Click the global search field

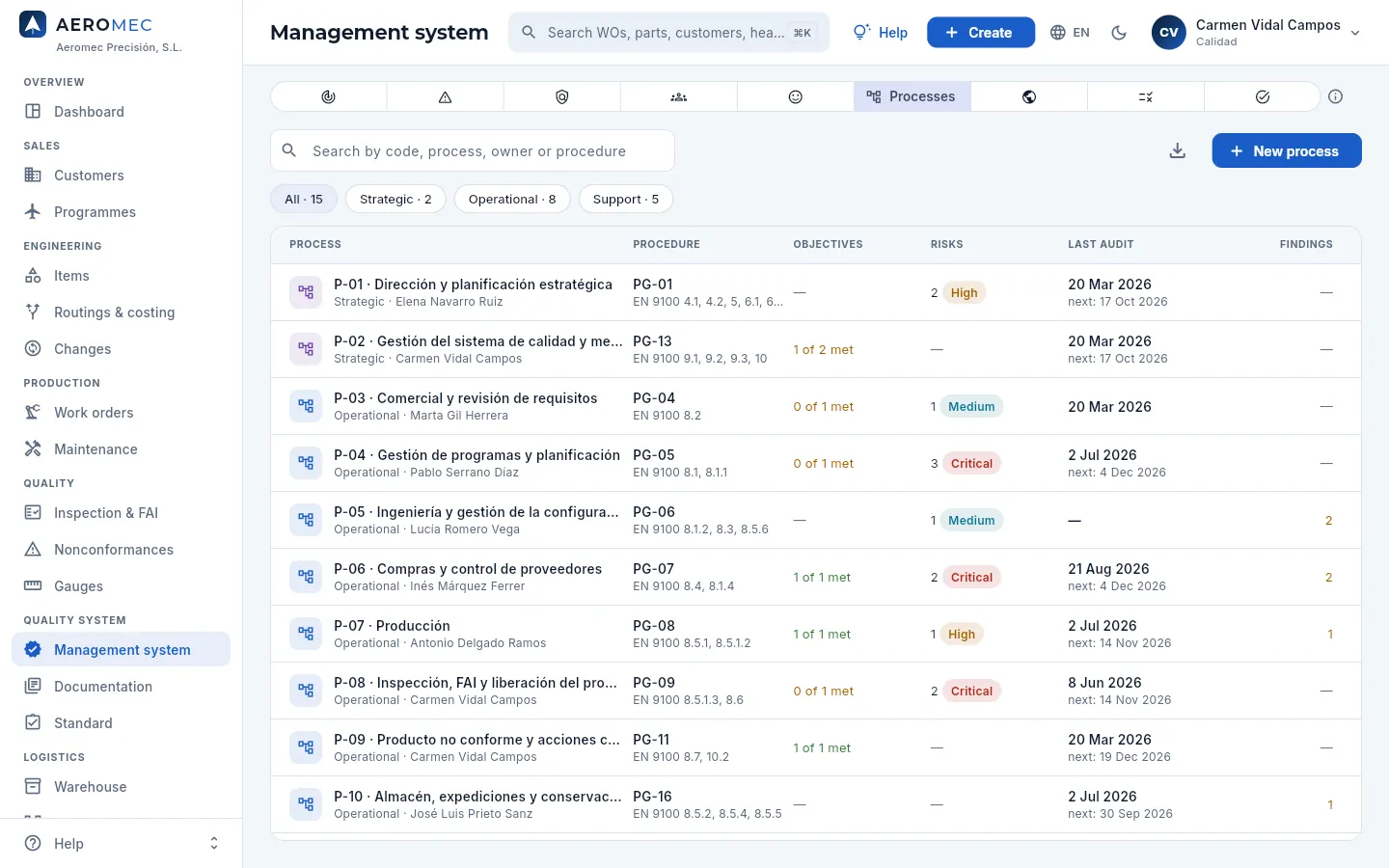pos(668,32)
